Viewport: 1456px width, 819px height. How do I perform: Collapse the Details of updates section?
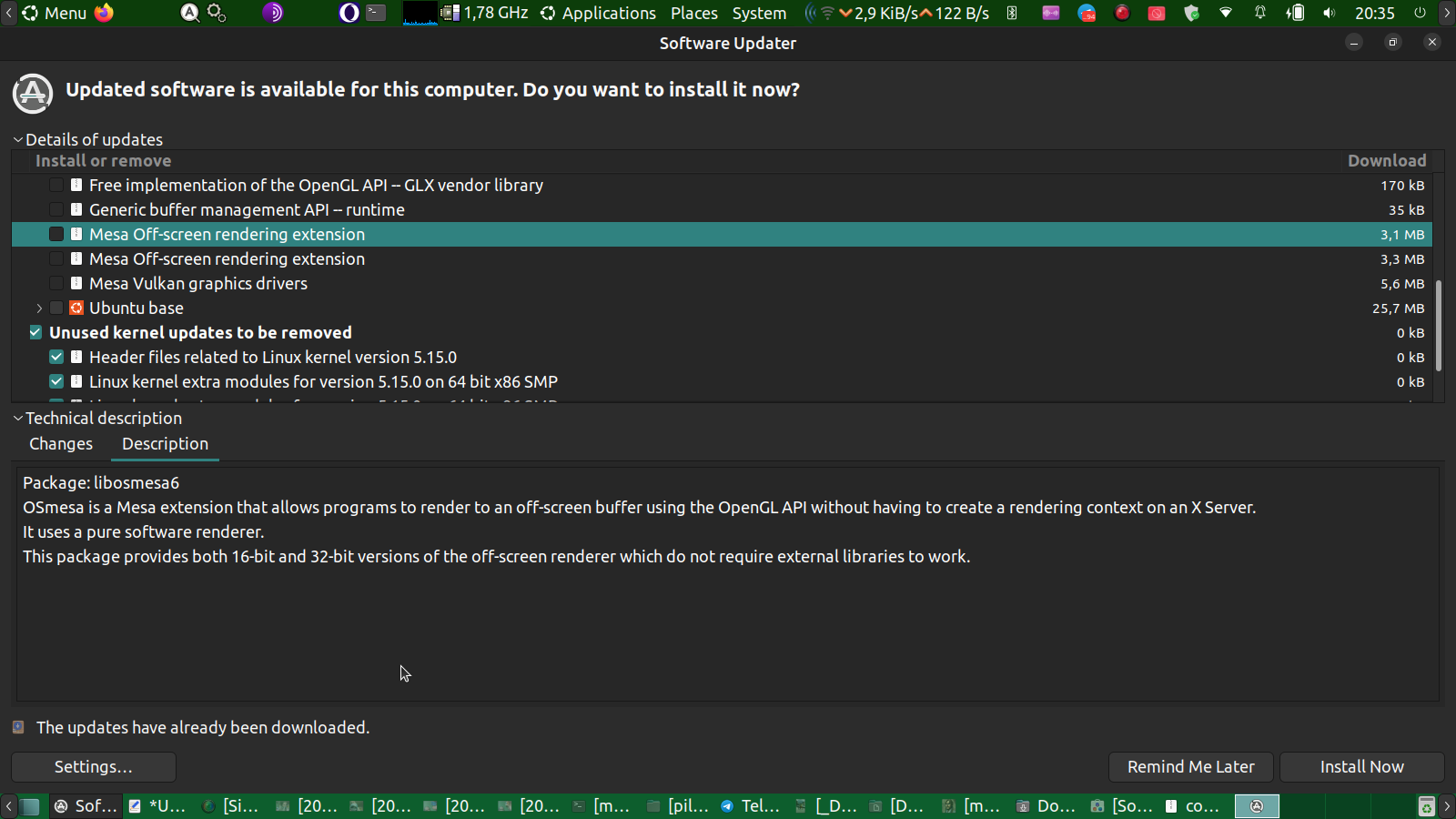[x=18, y=139]
